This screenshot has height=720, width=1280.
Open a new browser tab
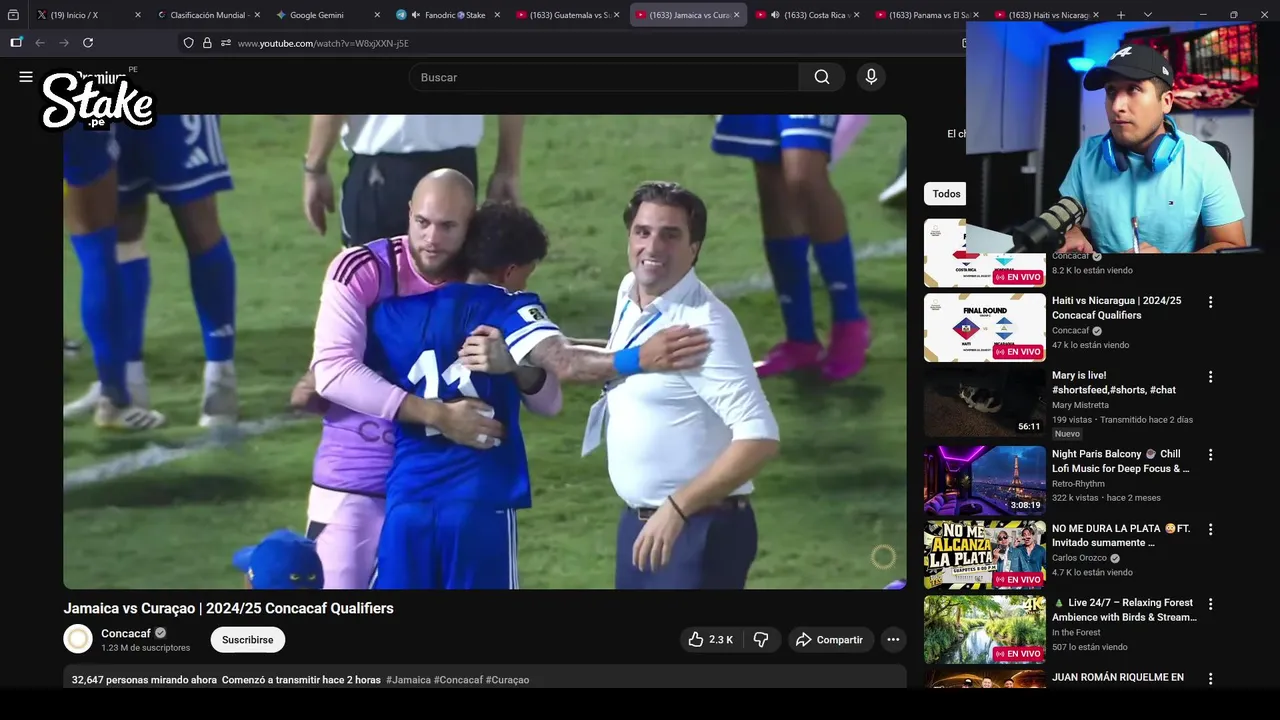[1121, 15]
